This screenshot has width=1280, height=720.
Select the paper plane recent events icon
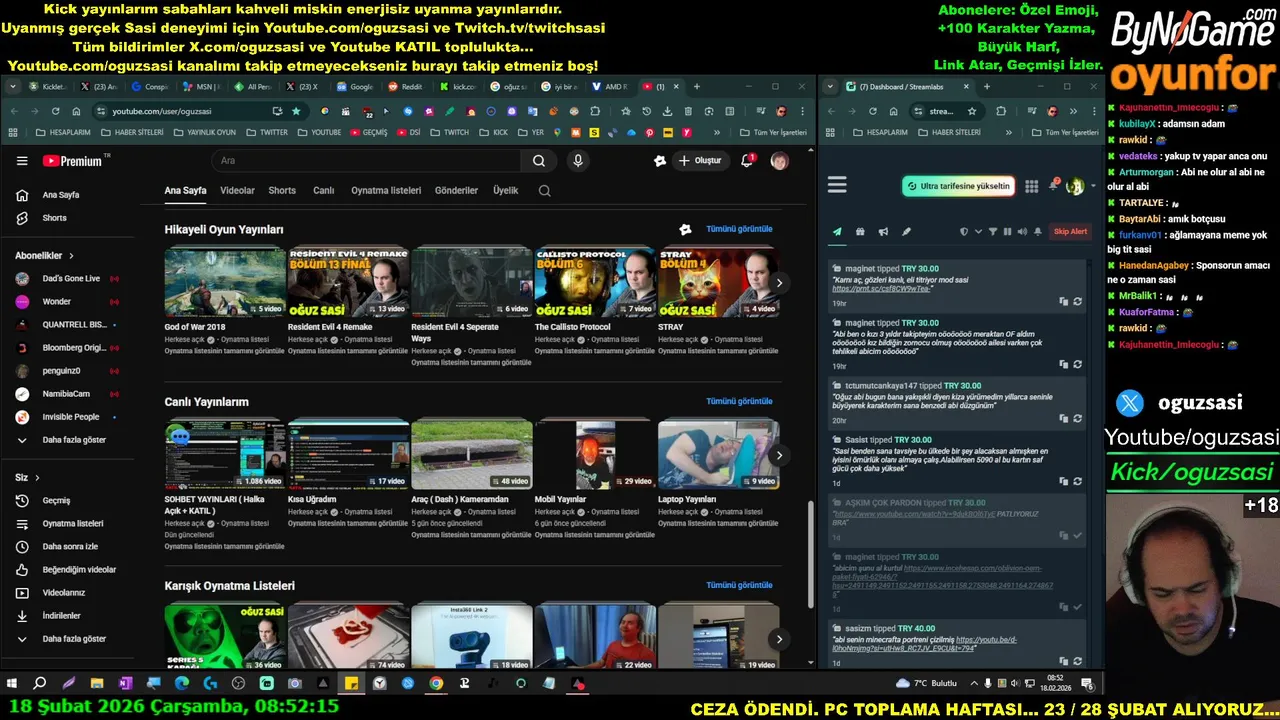coord(837,232)
